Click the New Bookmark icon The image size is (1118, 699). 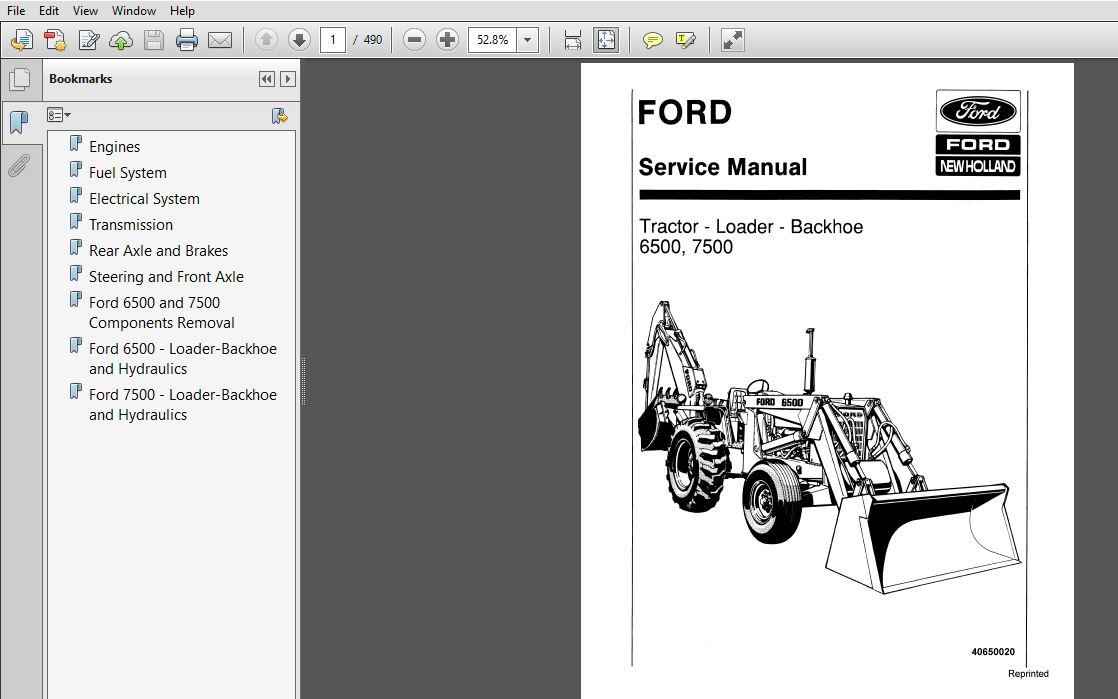coord(280,116)
